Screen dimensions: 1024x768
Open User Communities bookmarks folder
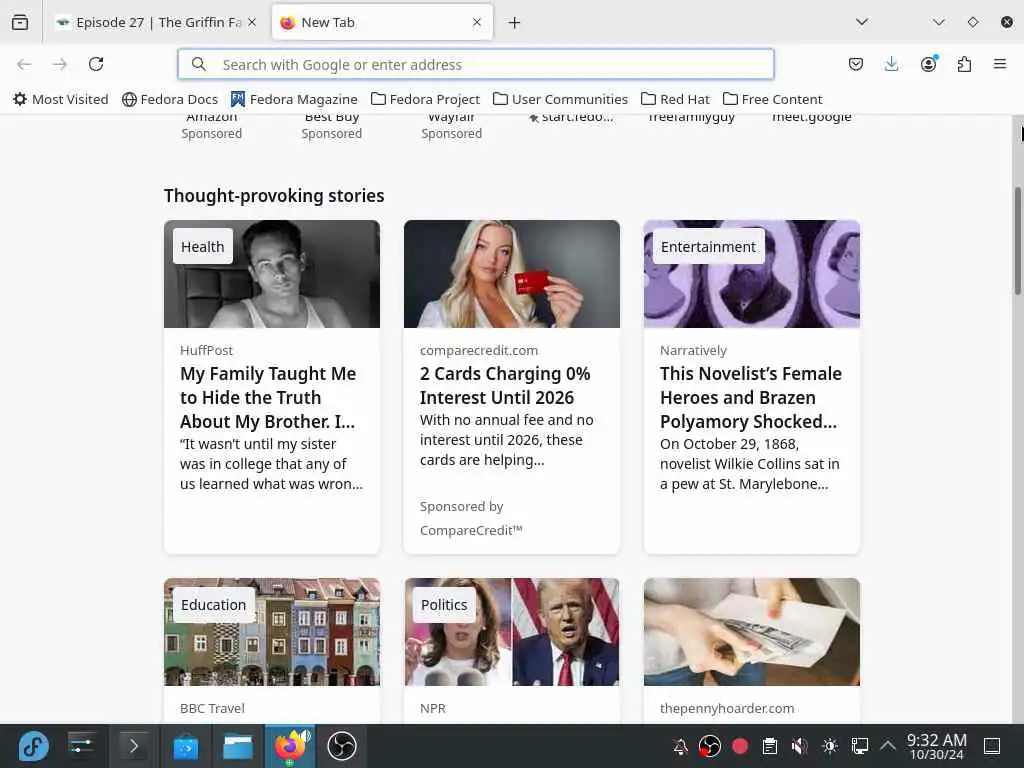click(560, 99)
